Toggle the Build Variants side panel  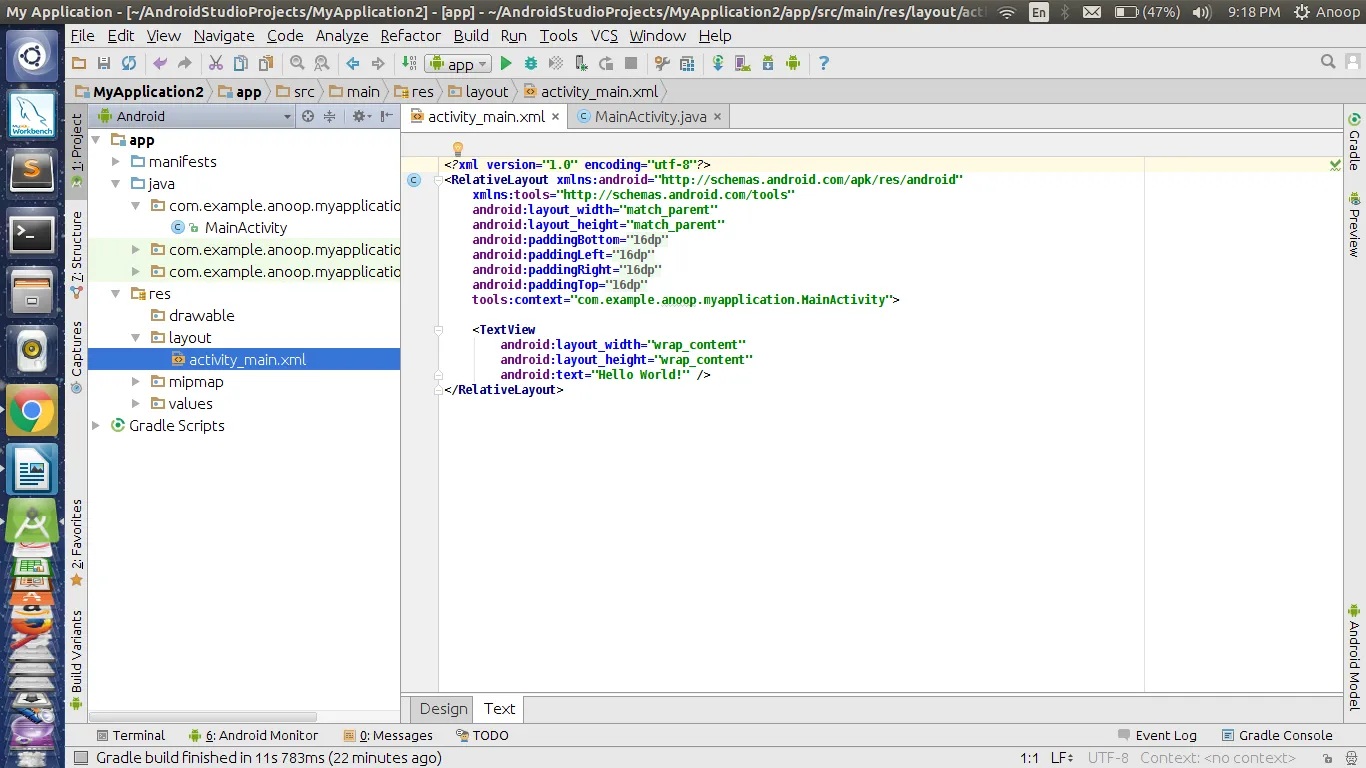click(x=77, y=652)
